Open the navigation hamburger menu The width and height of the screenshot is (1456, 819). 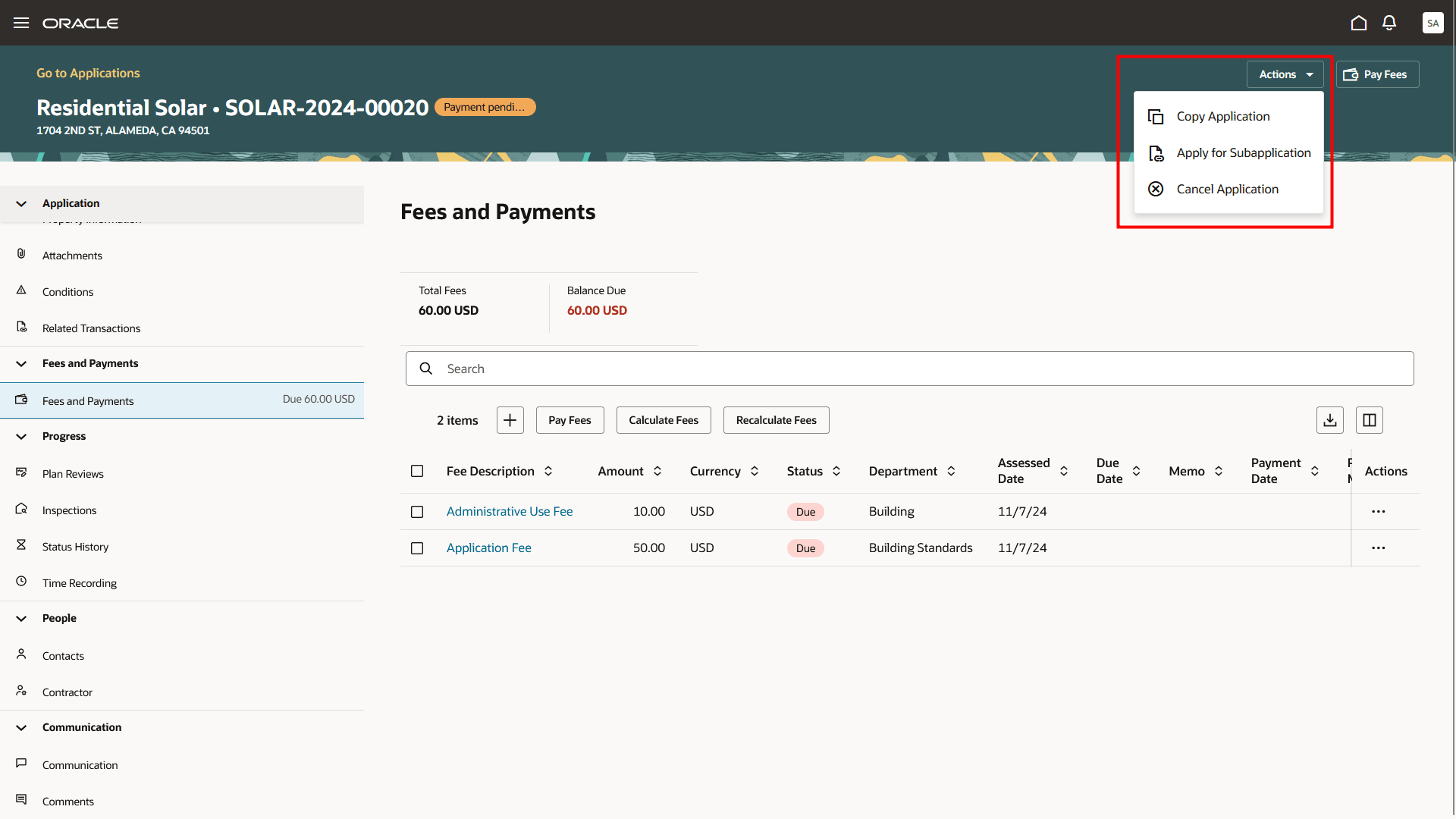pyautogui.click(x=20, y=23)
